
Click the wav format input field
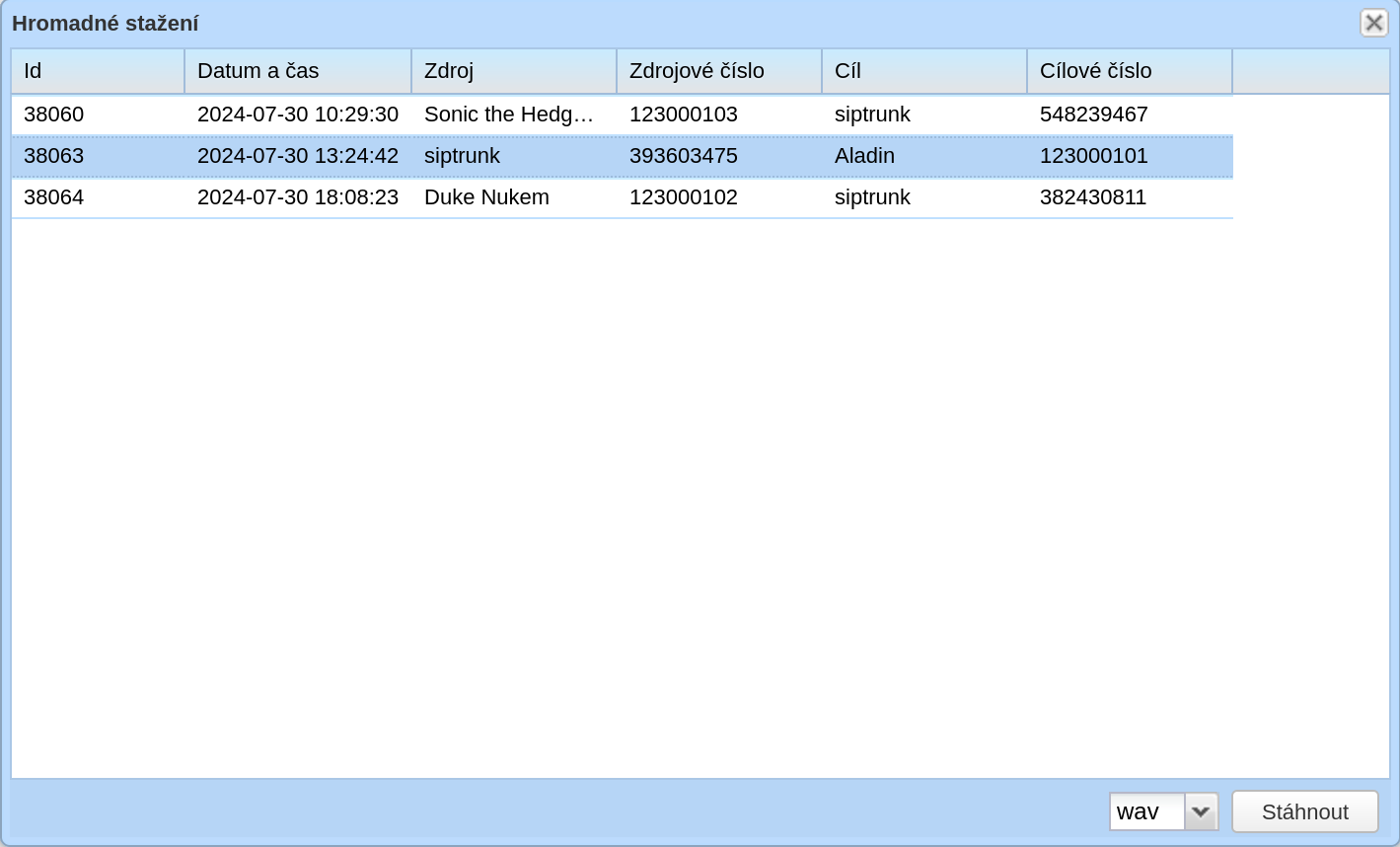[1147, 811]
